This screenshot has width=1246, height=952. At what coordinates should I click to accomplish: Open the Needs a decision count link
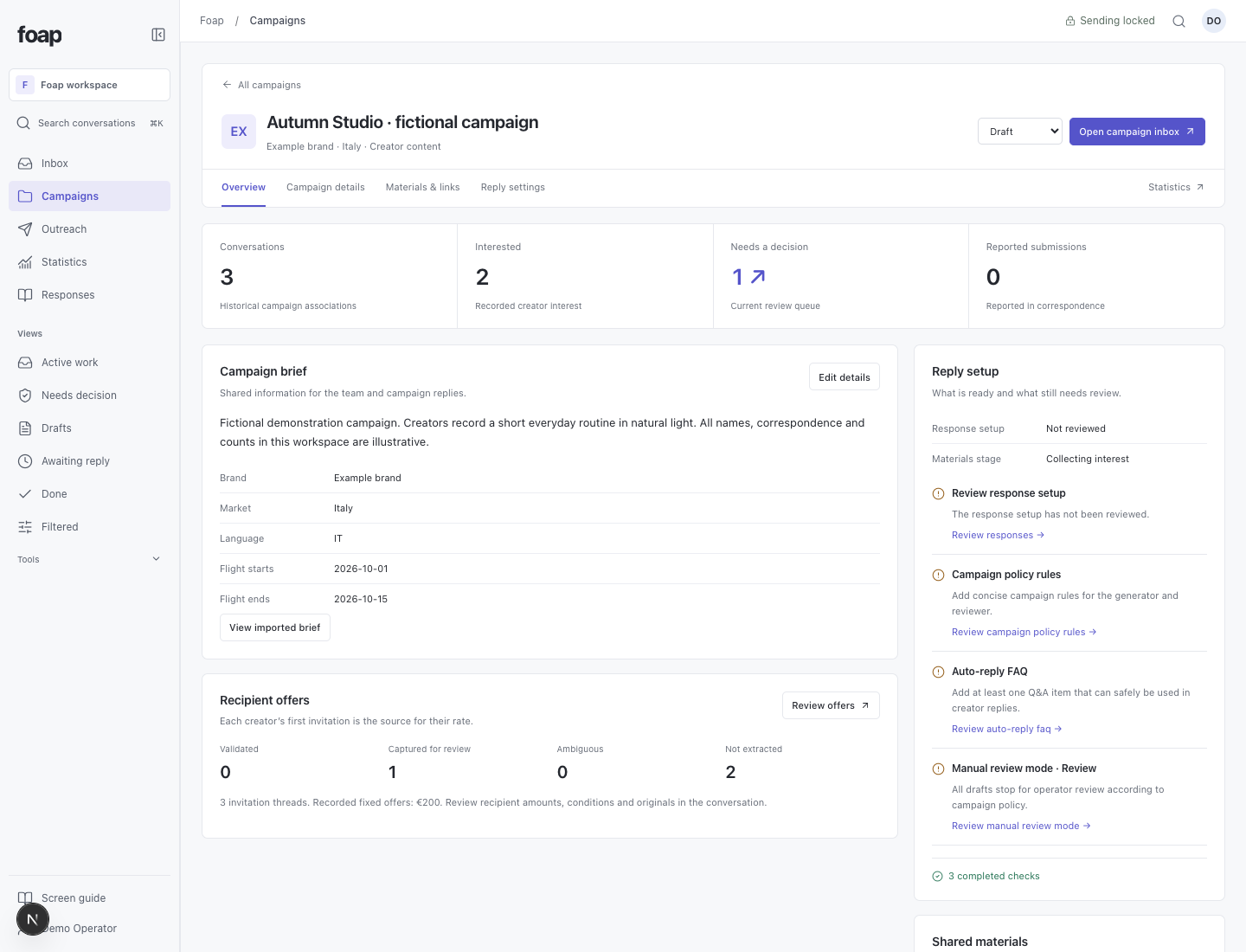(x=748, y=277)
